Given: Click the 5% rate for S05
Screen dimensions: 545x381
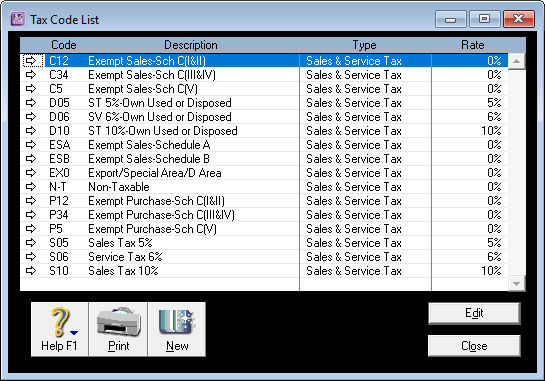Looking at the screenshot, I should (494, 243).
